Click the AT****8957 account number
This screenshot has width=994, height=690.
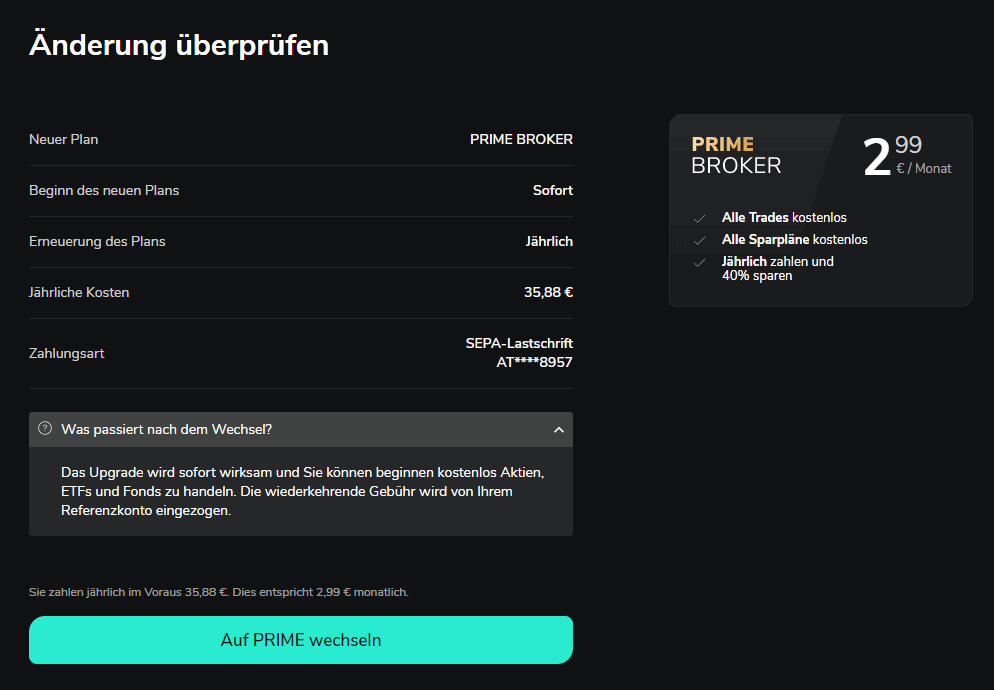tap(534, 362)
